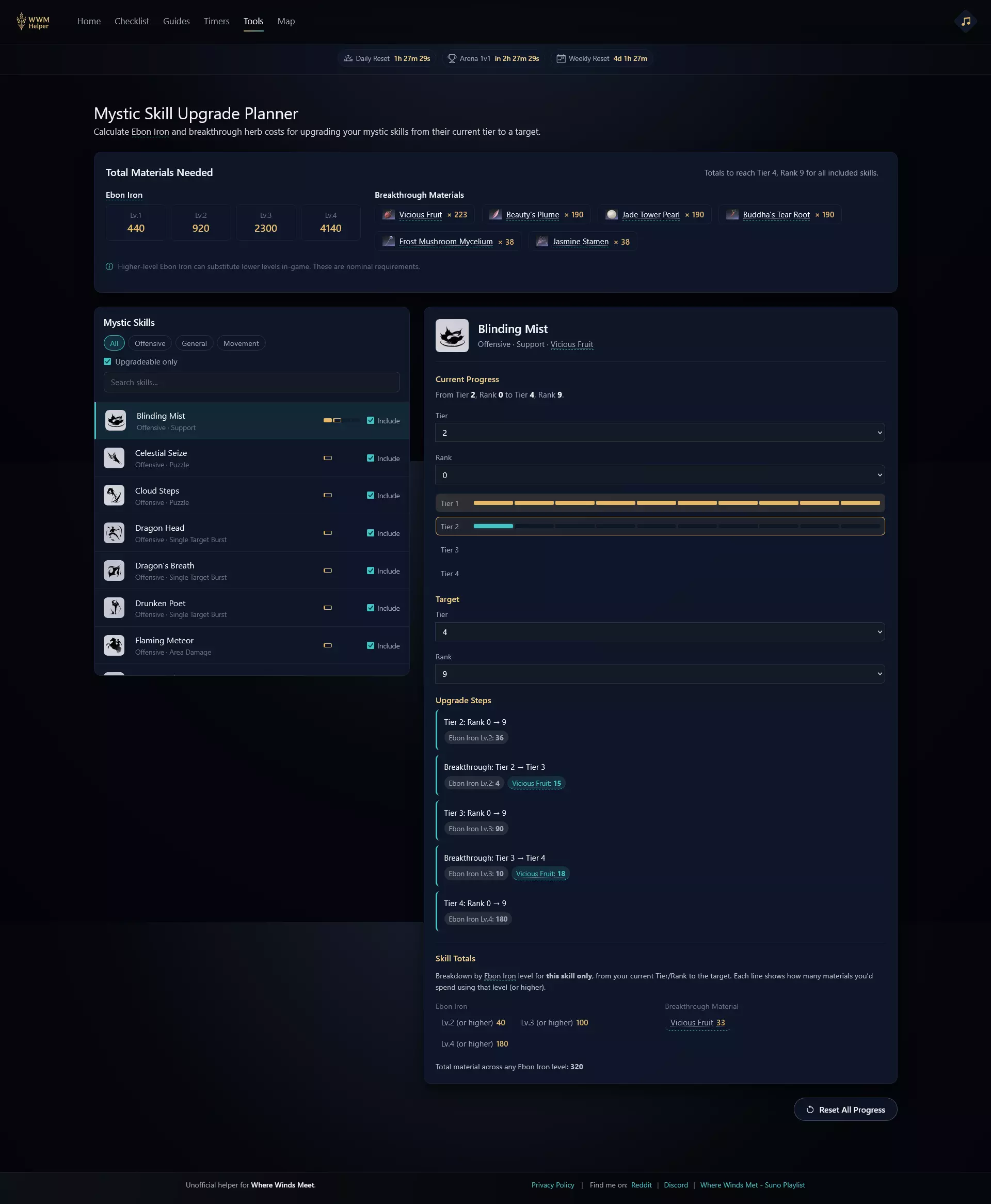The image size is (991, 1204).
Task: Filter skills by Movement
Action: [241, 343]
